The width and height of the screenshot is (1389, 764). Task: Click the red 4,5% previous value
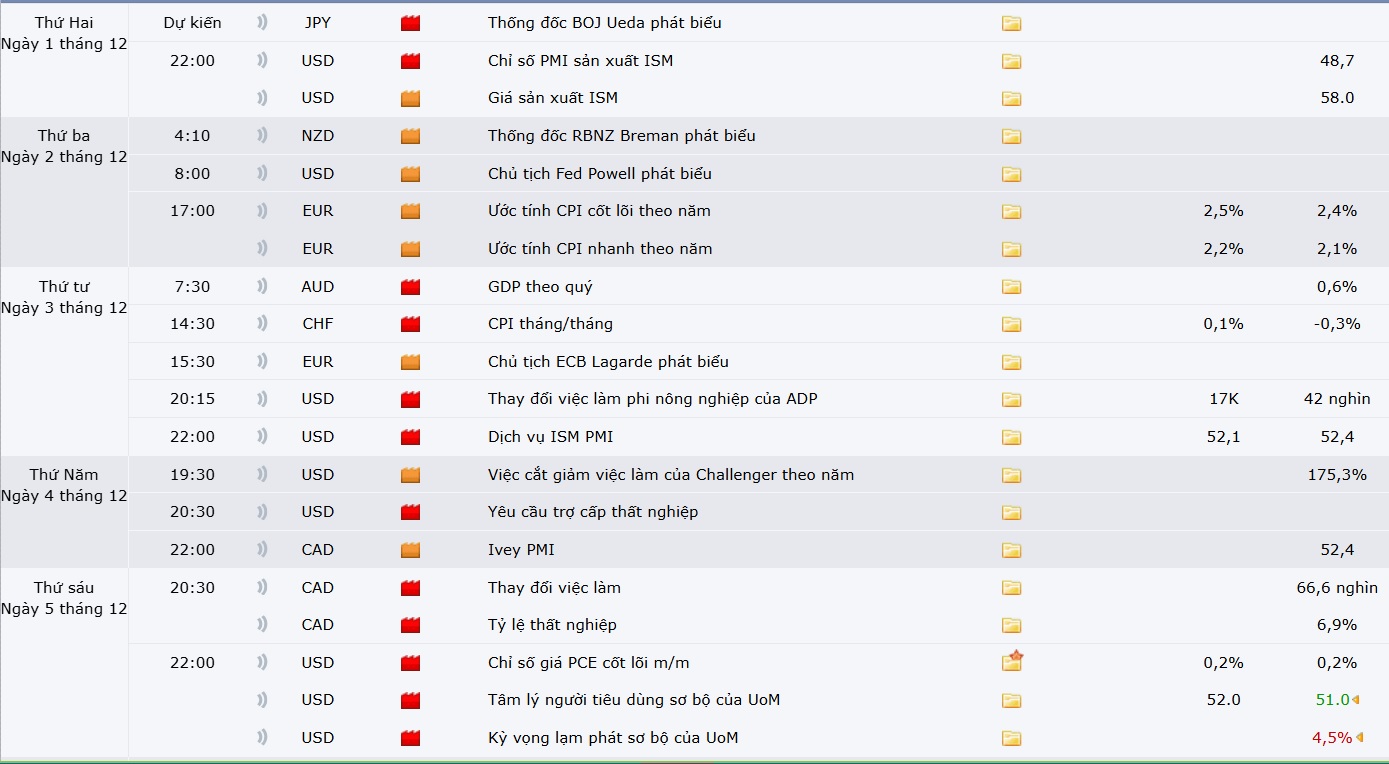tap(1331, 738)
